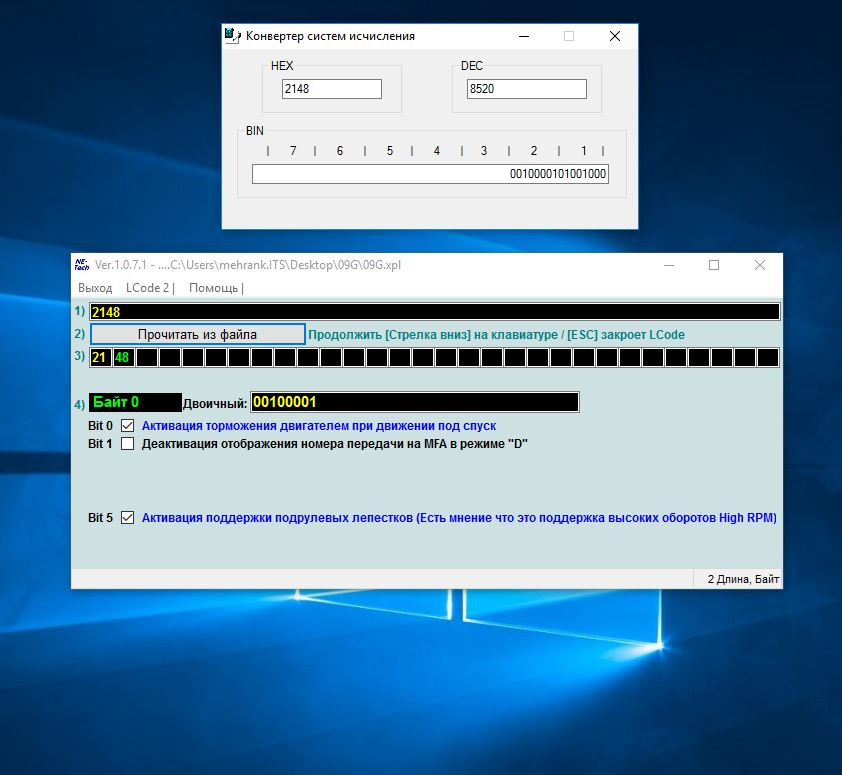
Task: Select byte cell 48 in row 3
Action: coord(124,357)
